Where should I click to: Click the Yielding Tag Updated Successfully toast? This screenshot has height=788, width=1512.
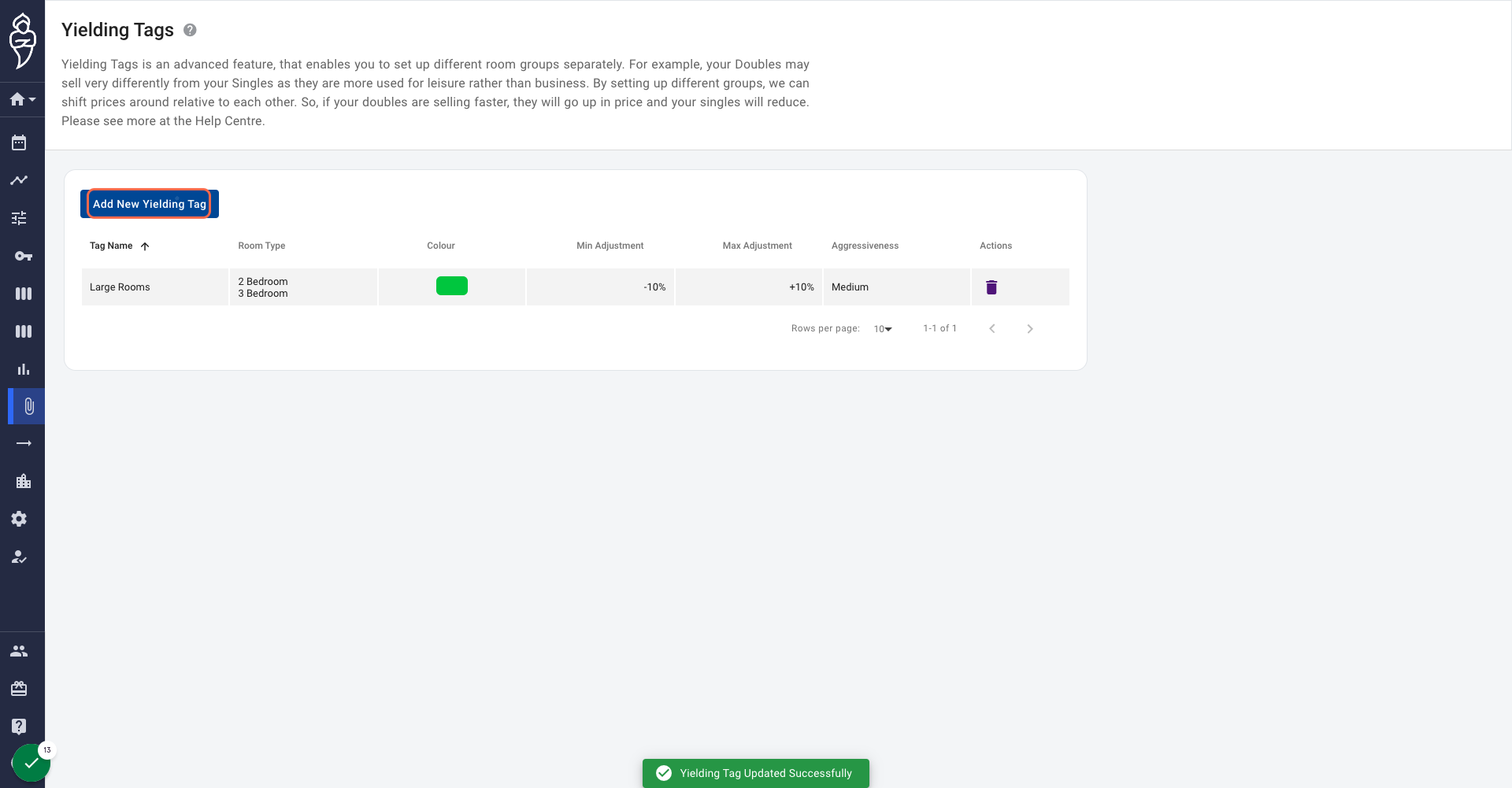click(756, 773)
